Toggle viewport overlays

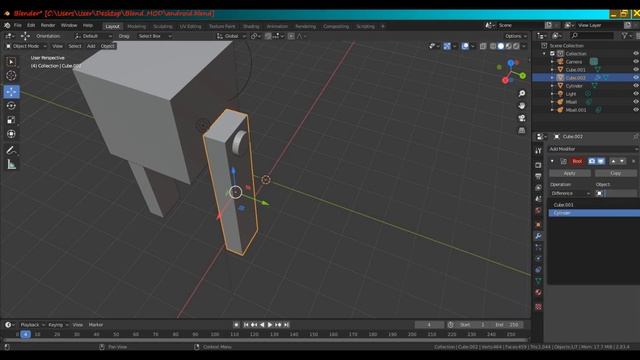465,46
